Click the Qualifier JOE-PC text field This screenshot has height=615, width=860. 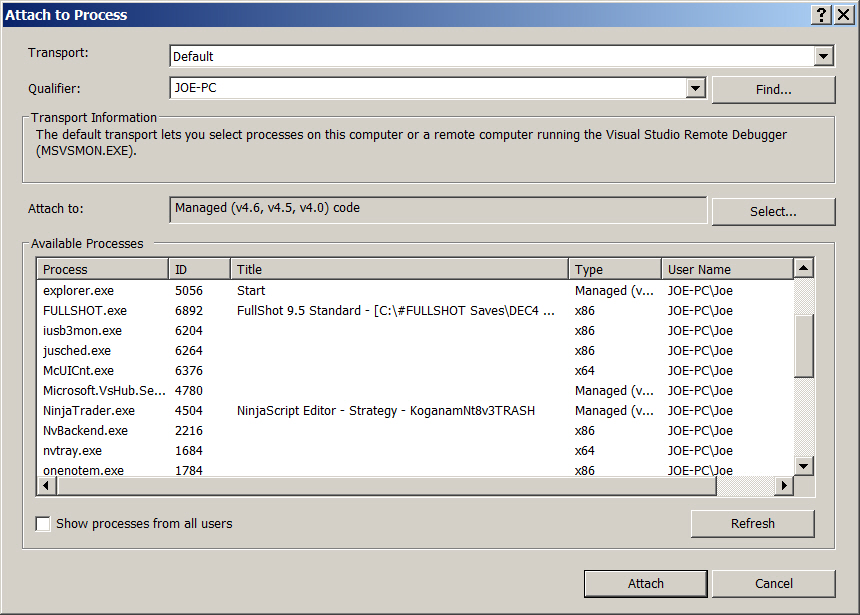428,88
